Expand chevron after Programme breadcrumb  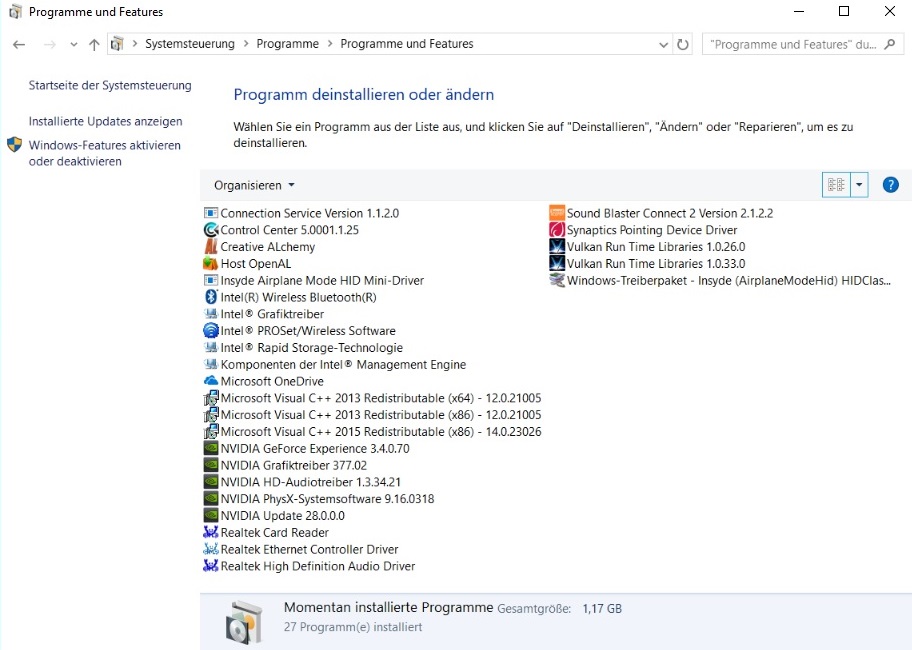[x=330, y=44]
